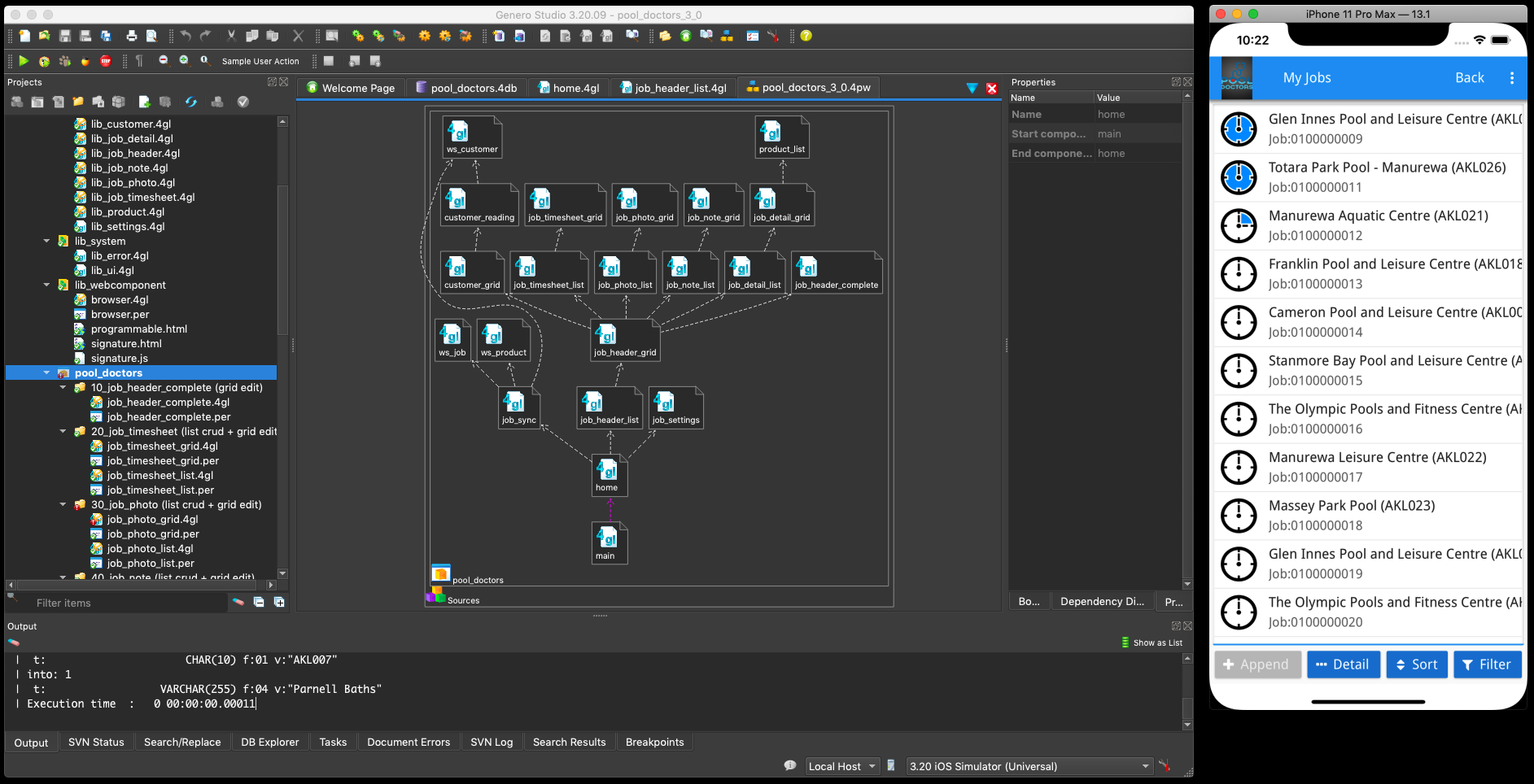
Task: Collapse the 30_job_photo group
Action: [63, 504]
